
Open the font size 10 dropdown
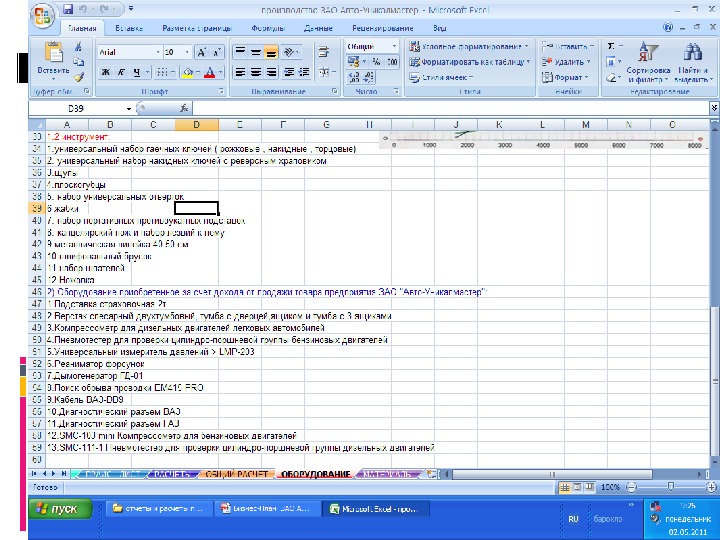[187, 52]
